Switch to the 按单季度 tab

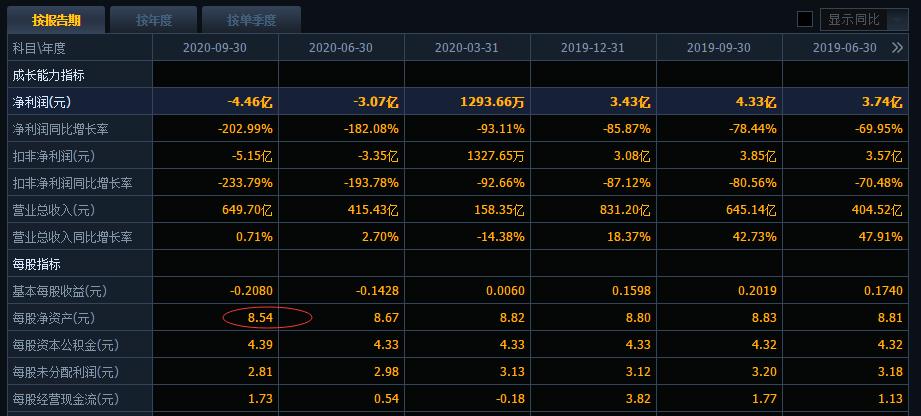point(251,21)
